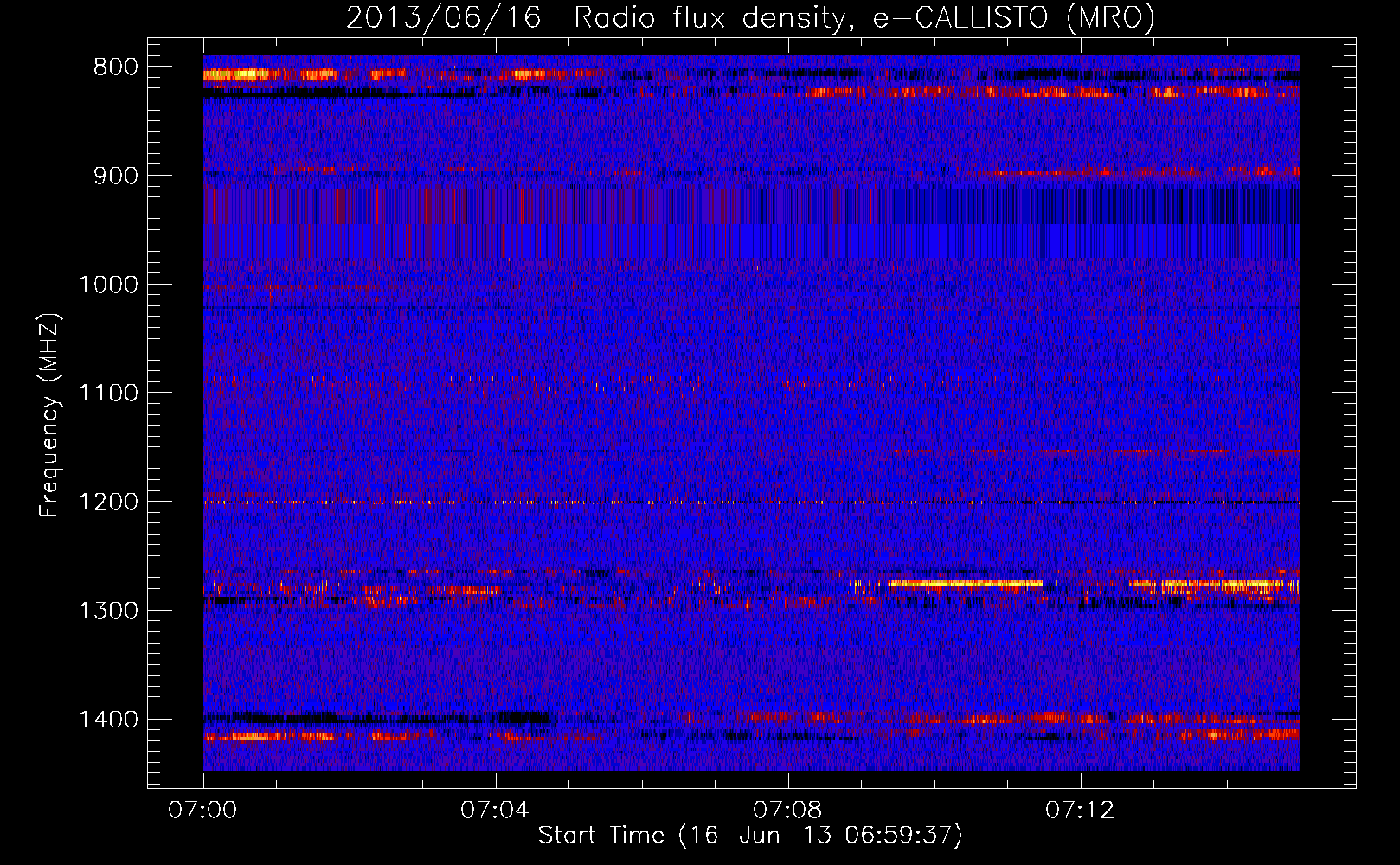
Task: Select the 900 frequency tick label
Action: [116, 176]
